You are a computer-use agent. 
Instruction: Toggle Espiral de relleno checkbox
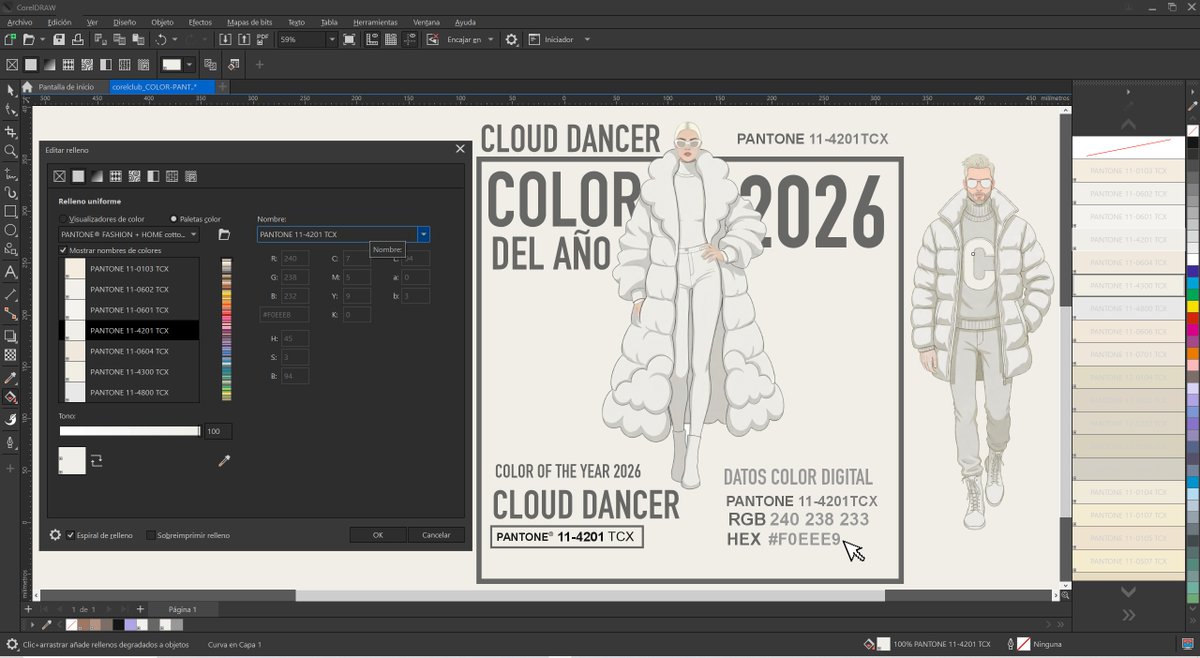pos(70,535)
